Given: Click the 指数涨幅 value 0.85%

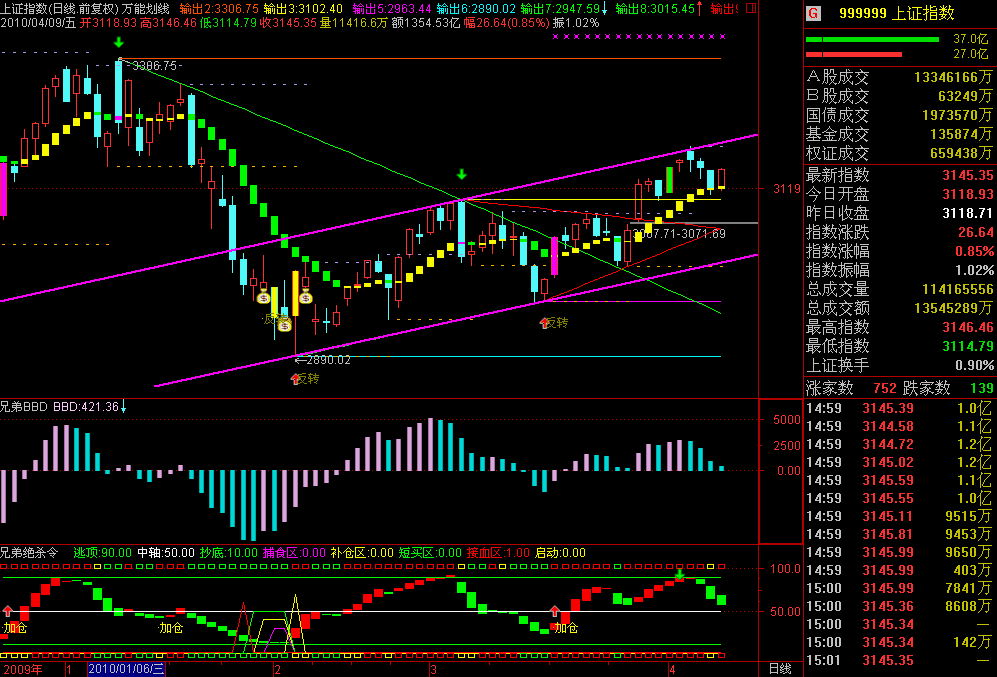Looking at the screenshot, I should pyautogui.click(x=975, y=252).
